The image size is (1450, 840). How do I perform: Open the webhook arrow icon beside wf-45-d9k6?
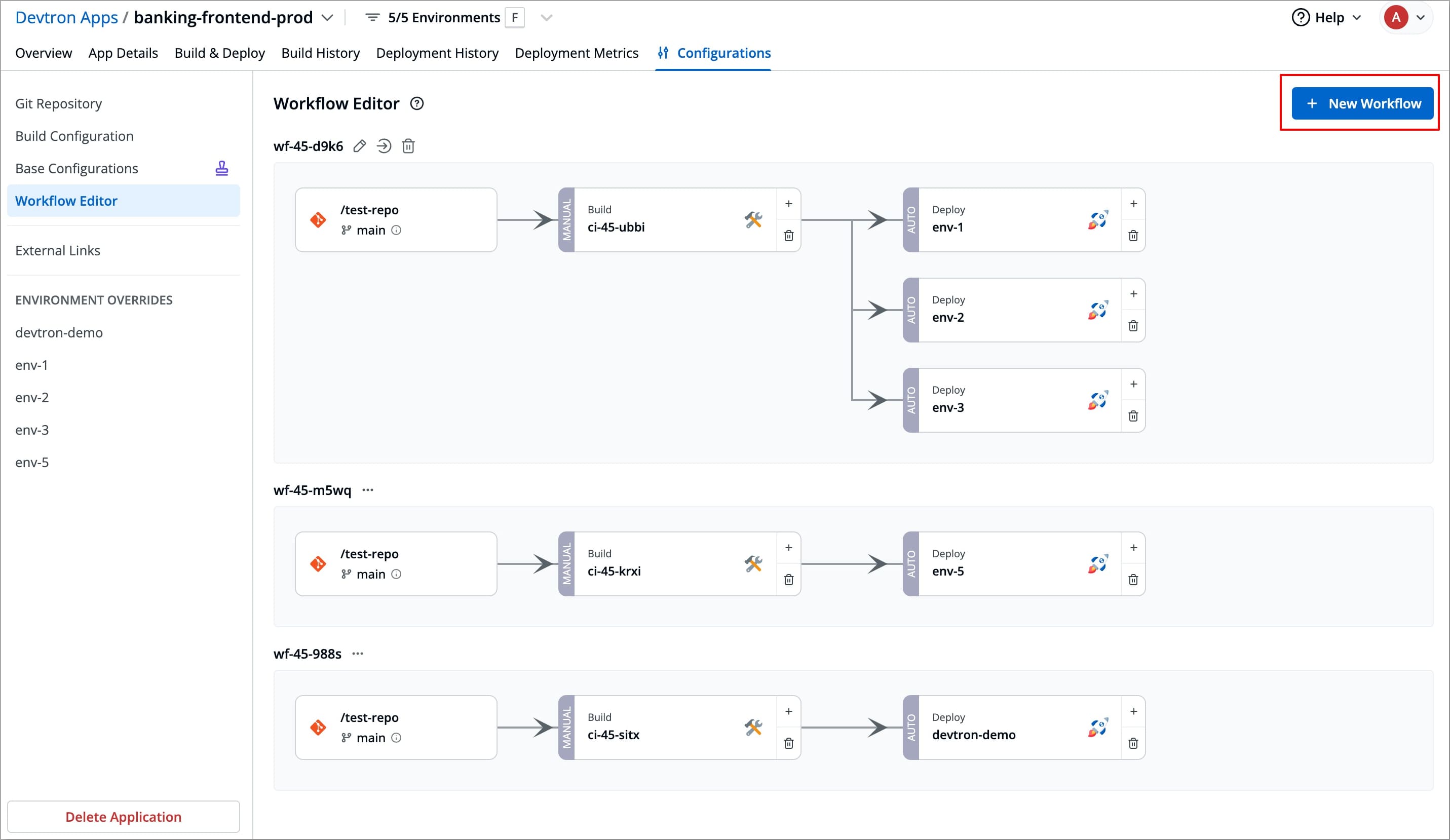[385, 146]
